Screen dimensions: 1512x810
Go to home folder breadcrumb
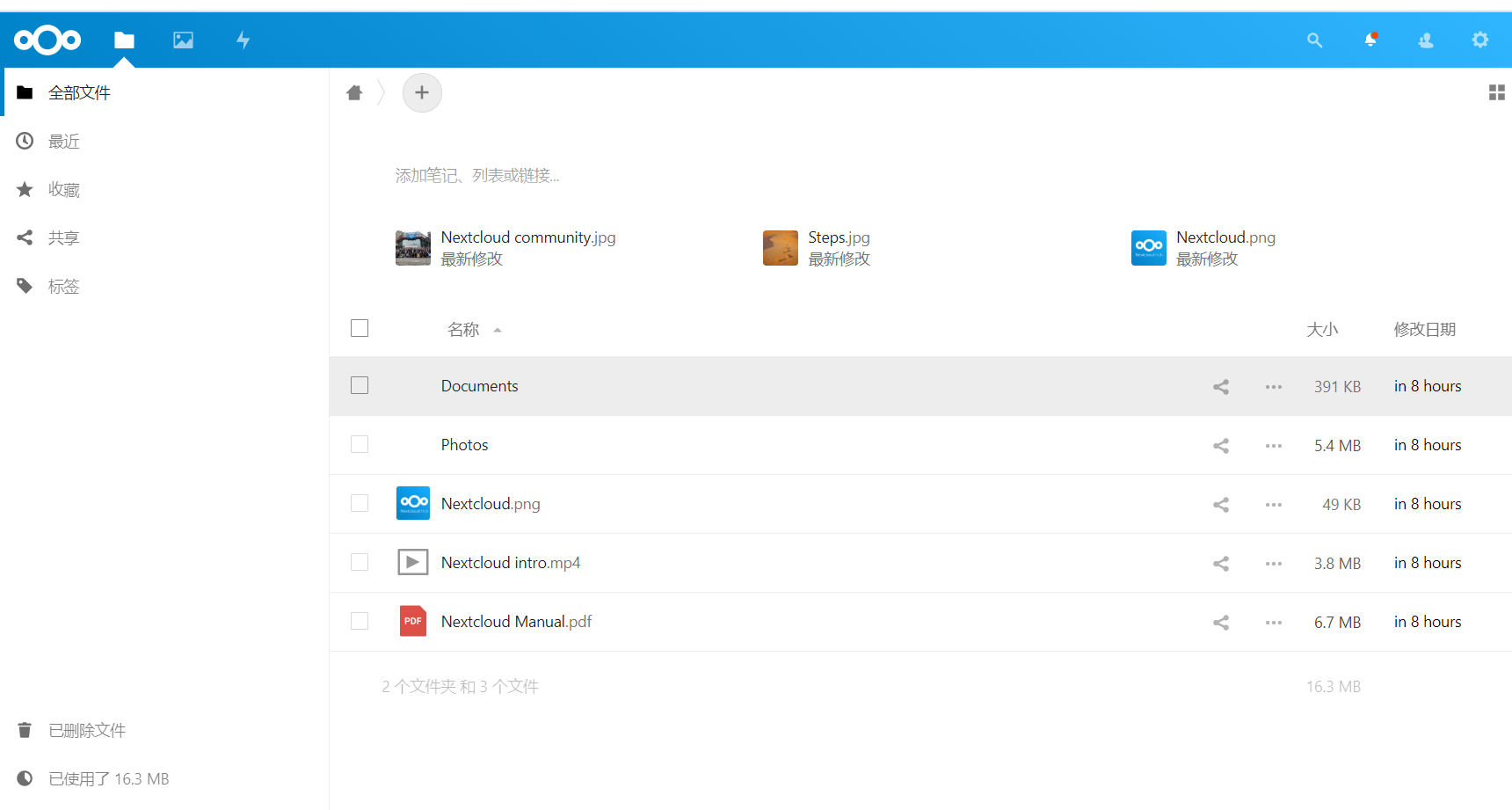354,92
